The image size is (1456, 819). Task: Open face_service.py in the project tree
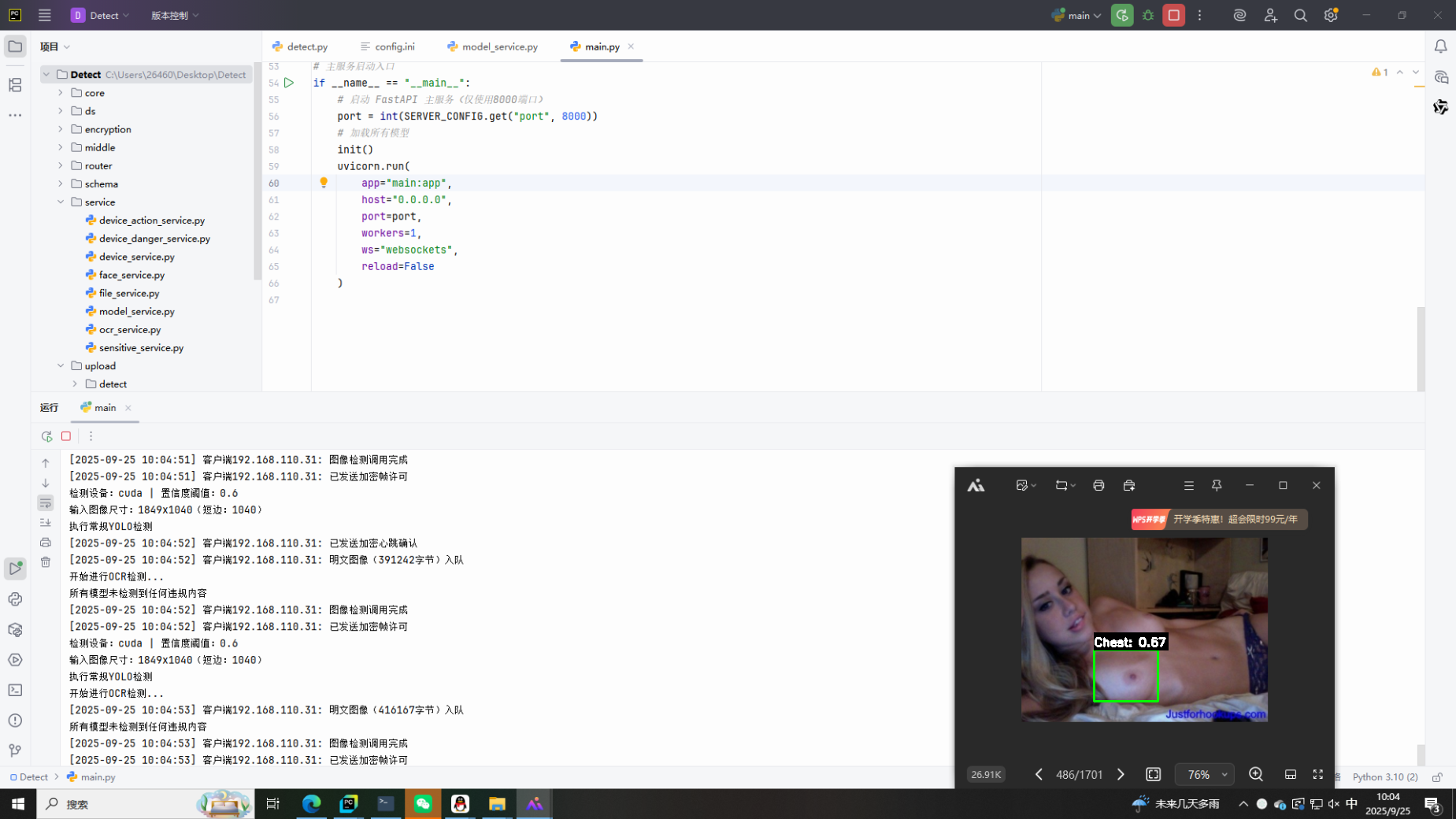(132, 275)
